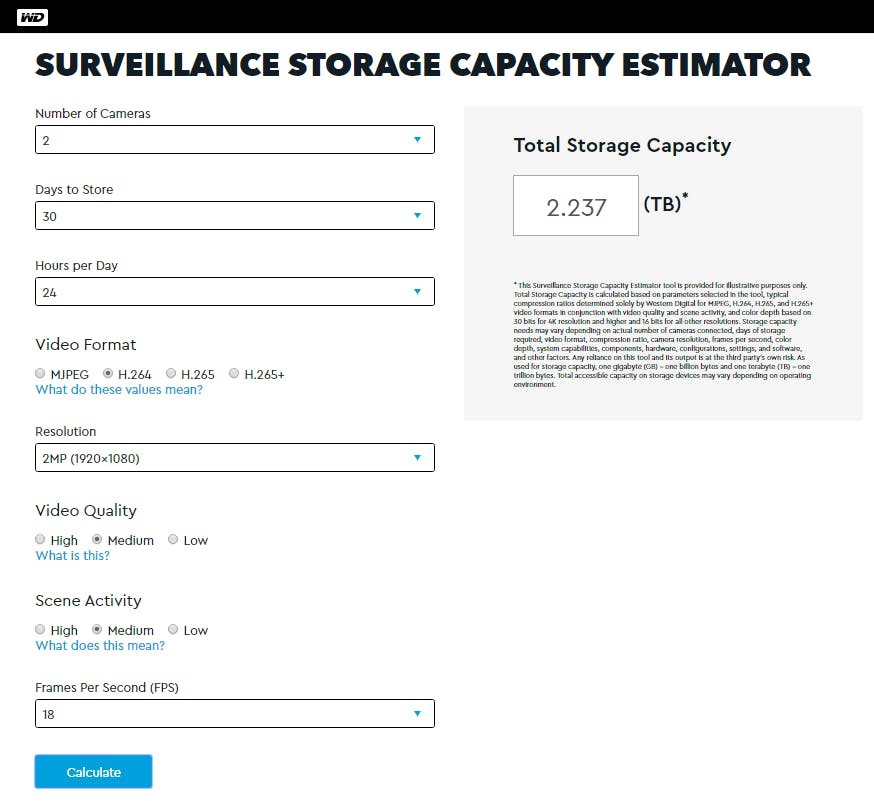Expand the Days to Store dropdown

tap(235, 216)
